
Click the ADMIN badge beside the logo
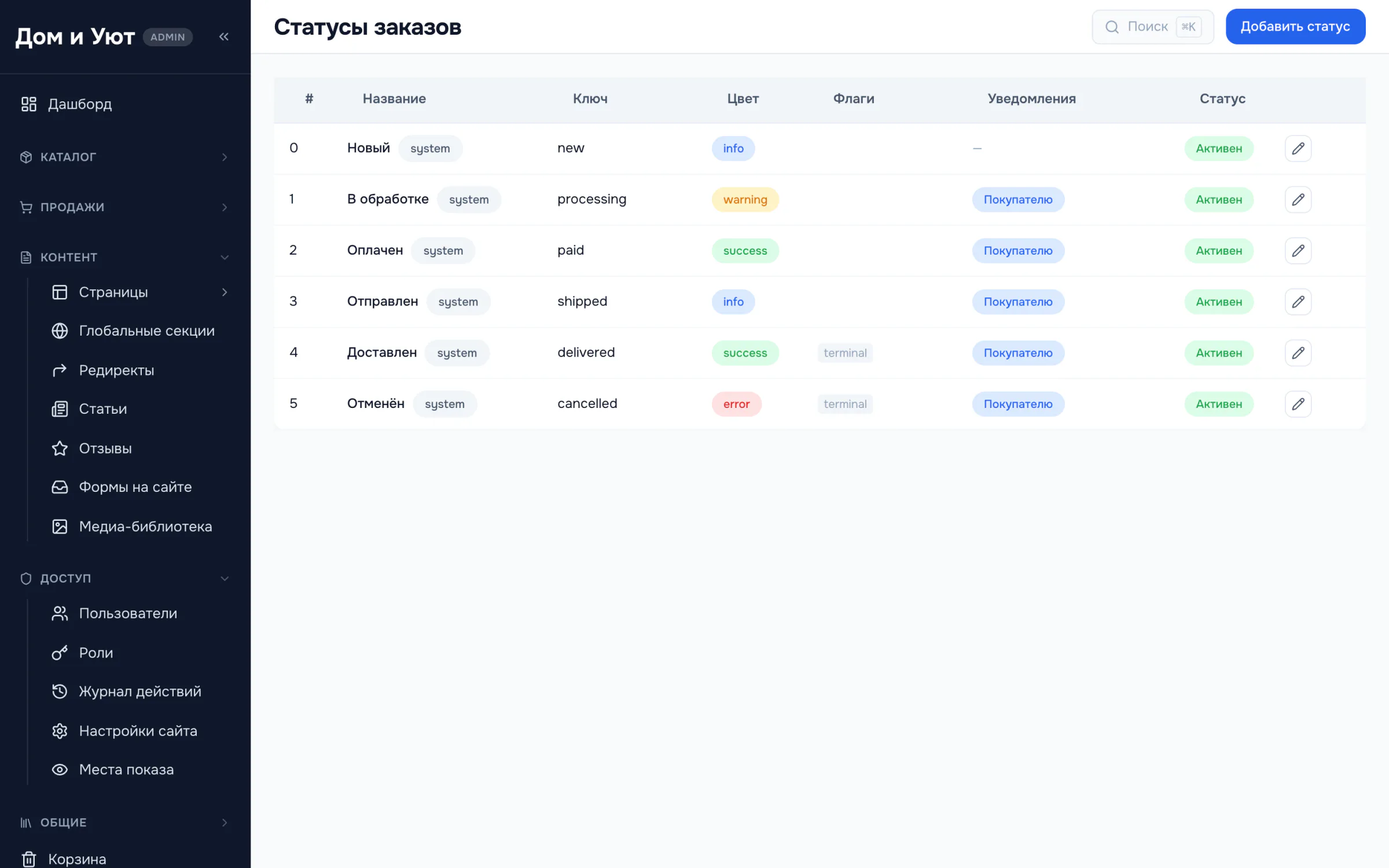pos(168,37)
